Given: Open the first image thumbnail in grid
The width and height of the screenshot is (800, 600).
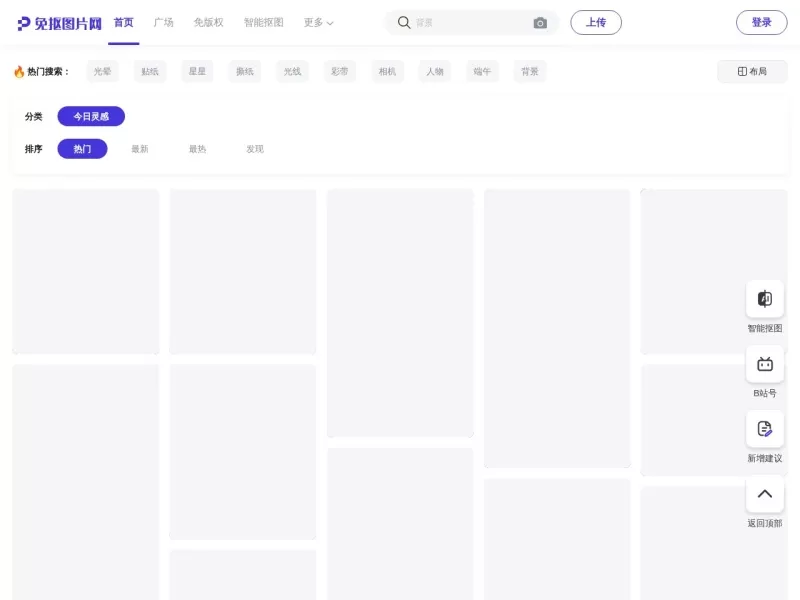Looking at the screenshot, I should (x=85, y=271).
